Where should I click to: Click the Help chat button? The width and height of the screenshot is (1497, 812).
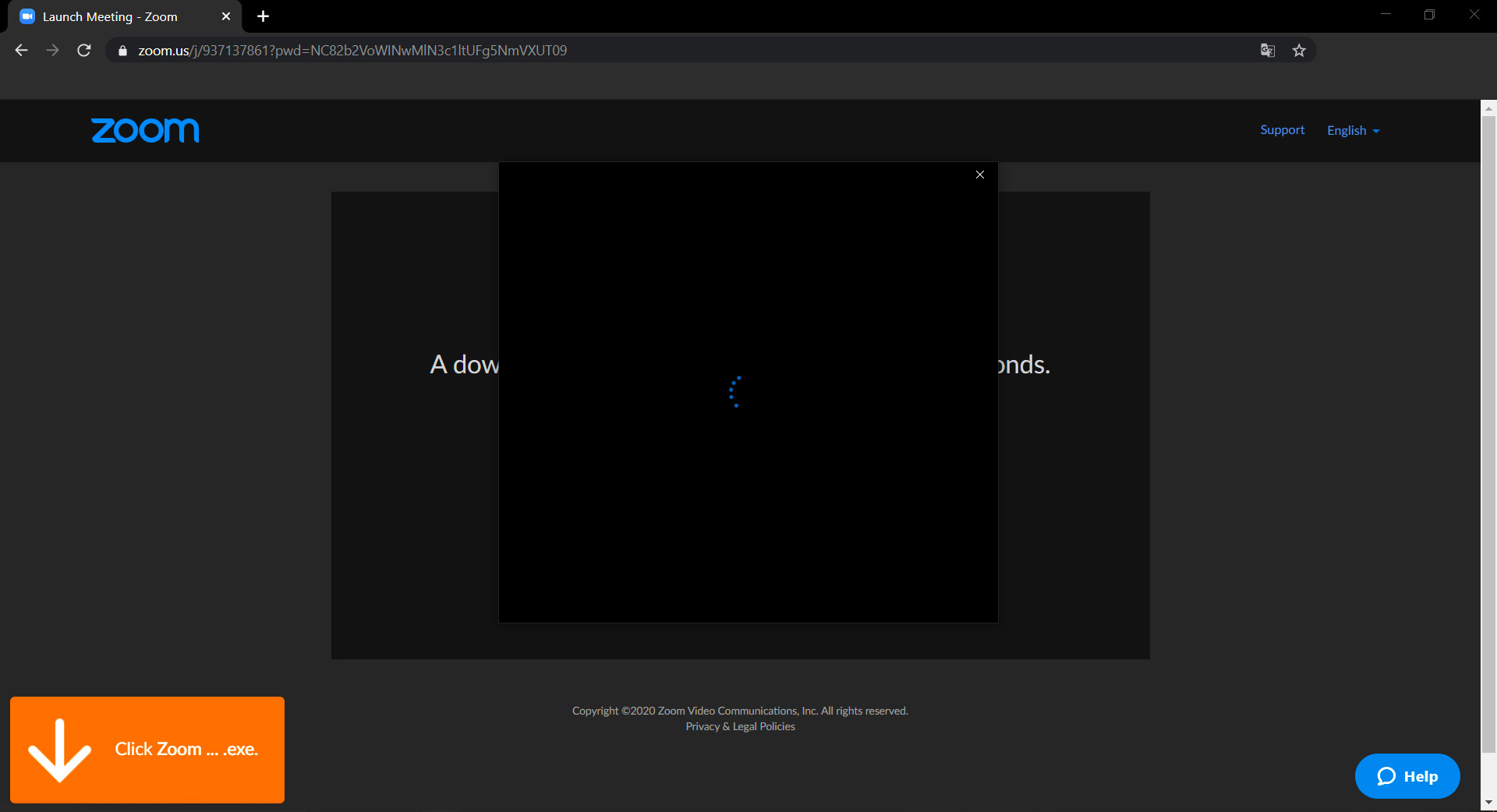(x=1407, y=776)
